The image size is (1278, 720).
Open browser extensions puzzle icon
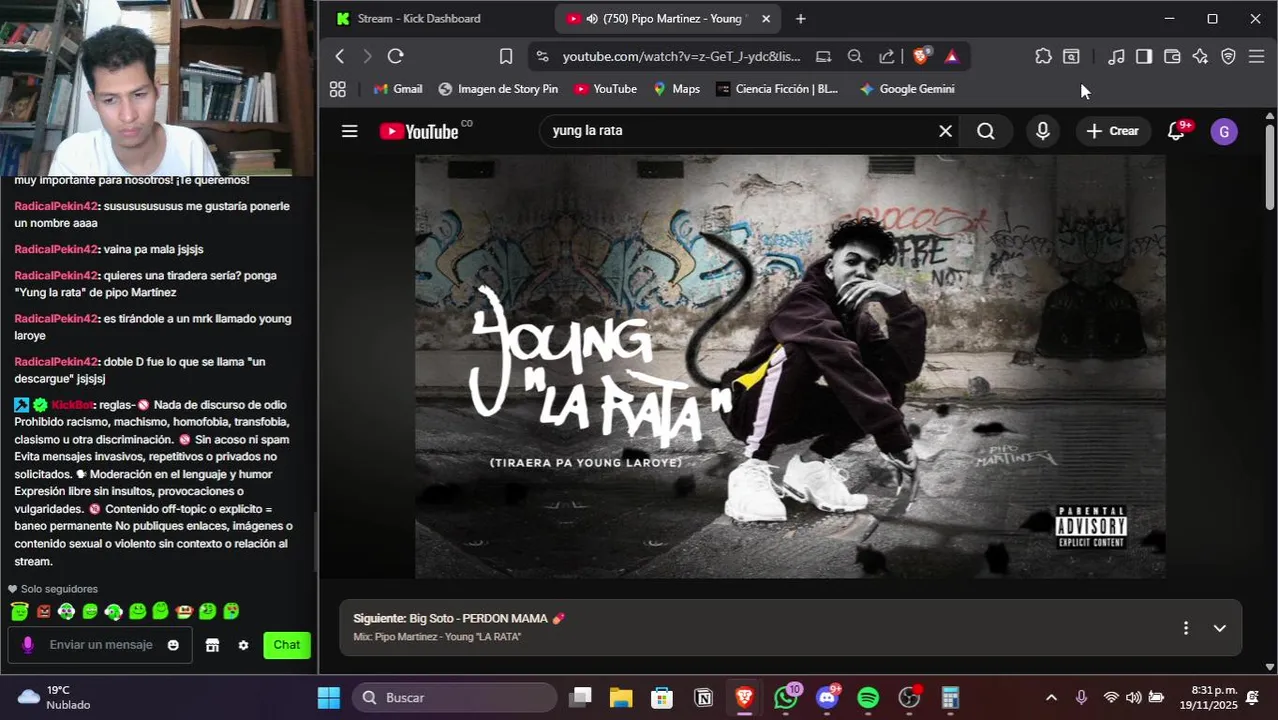[1043, 56]
